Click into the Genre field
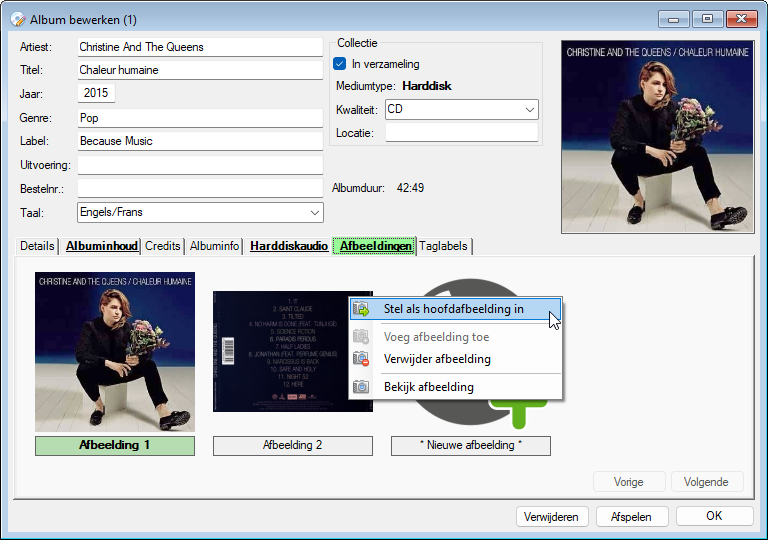Viewport: 768px width, 540px height. [x=200, y=118]
